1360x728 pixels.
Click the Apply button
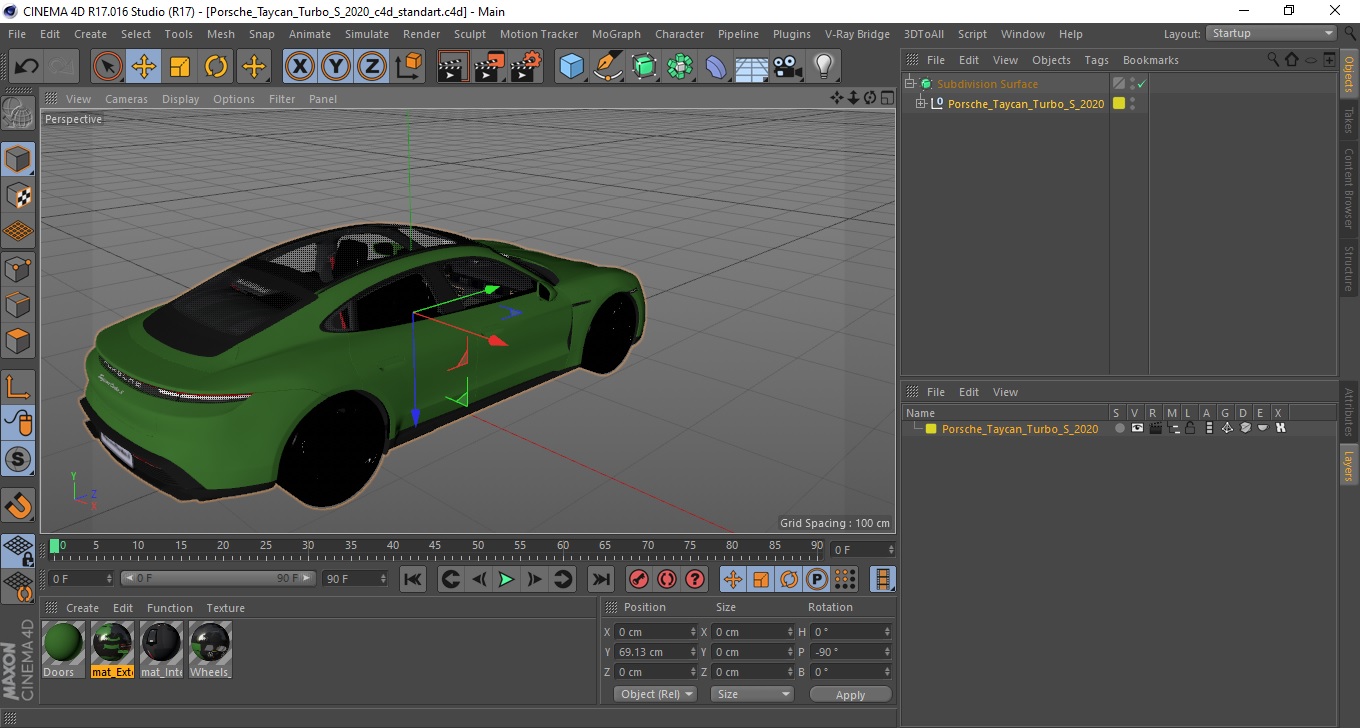850,694
